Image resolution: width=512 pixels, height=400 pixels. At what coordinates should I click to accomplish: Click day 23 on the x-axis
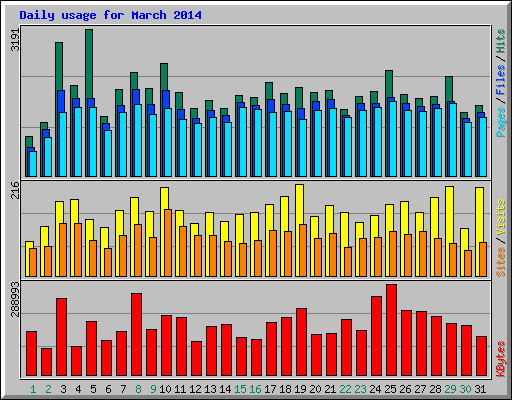[x=360, y=389]
